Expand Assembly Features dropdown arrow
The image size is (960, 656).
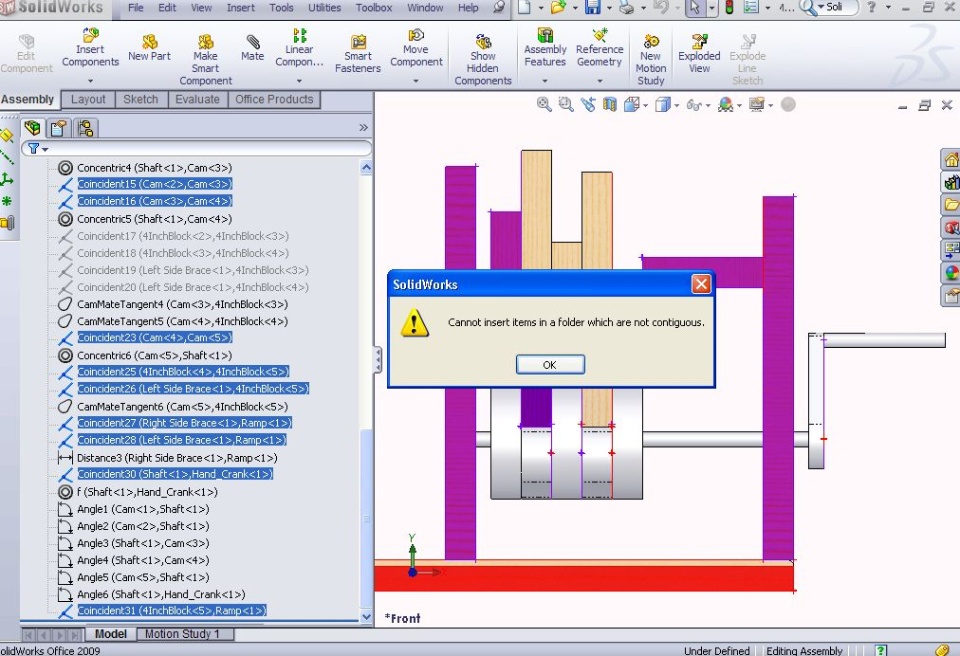[x=545, y=81]
